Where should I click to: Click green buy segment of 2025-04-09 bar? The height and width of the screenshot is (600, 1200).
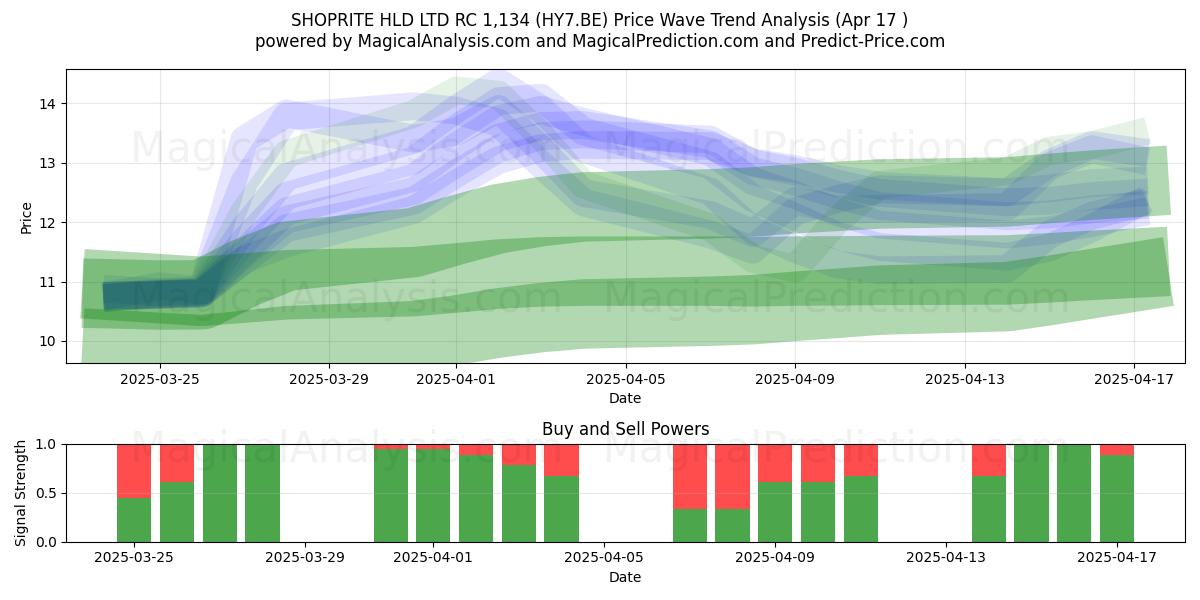point(775,512)
